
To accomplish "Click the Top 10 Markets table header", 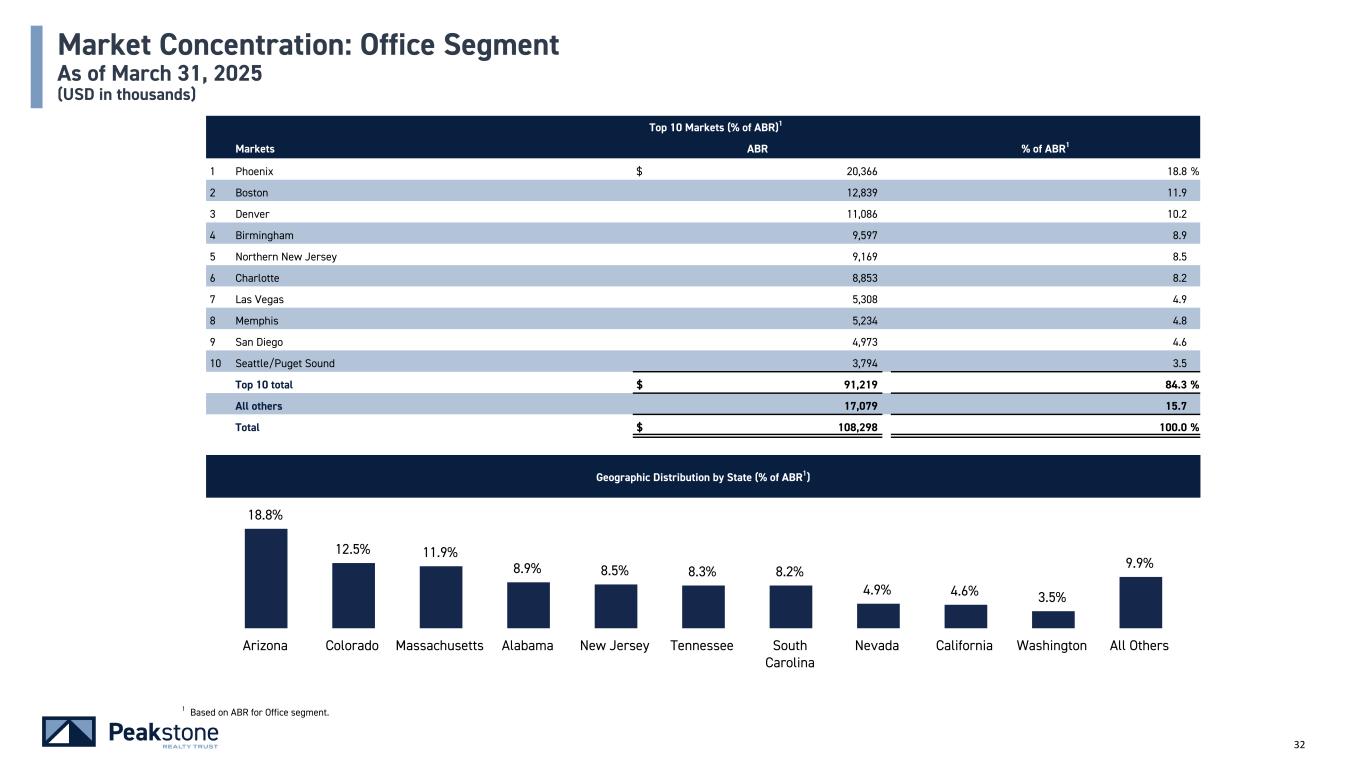I will pos(702,127).
